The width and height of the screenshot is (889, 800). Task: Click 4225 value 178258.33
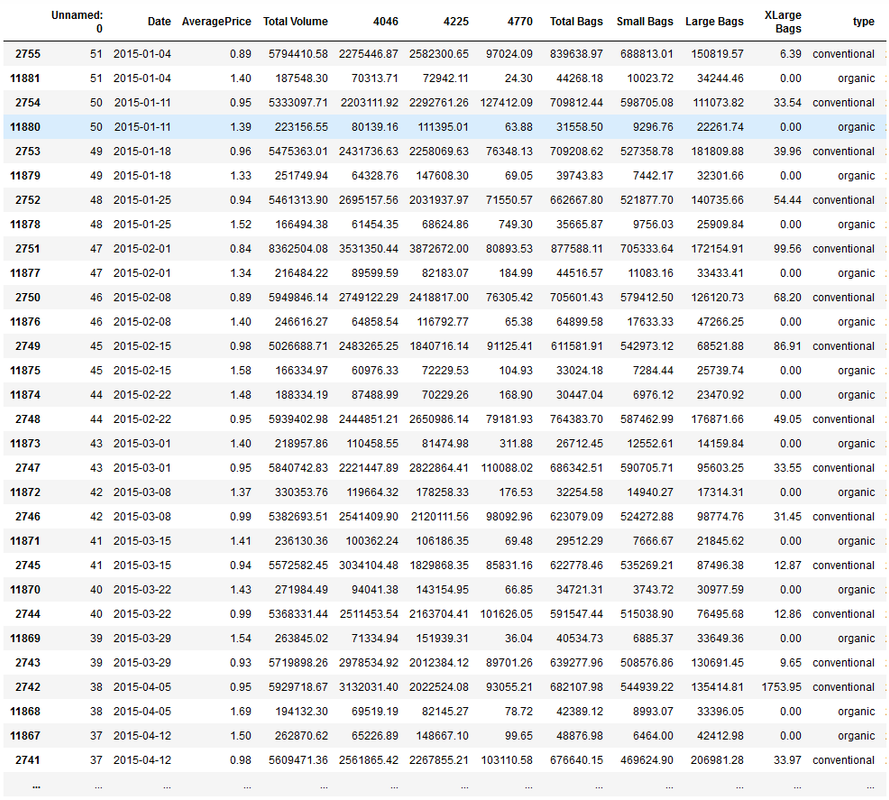[x=442, y=493]
